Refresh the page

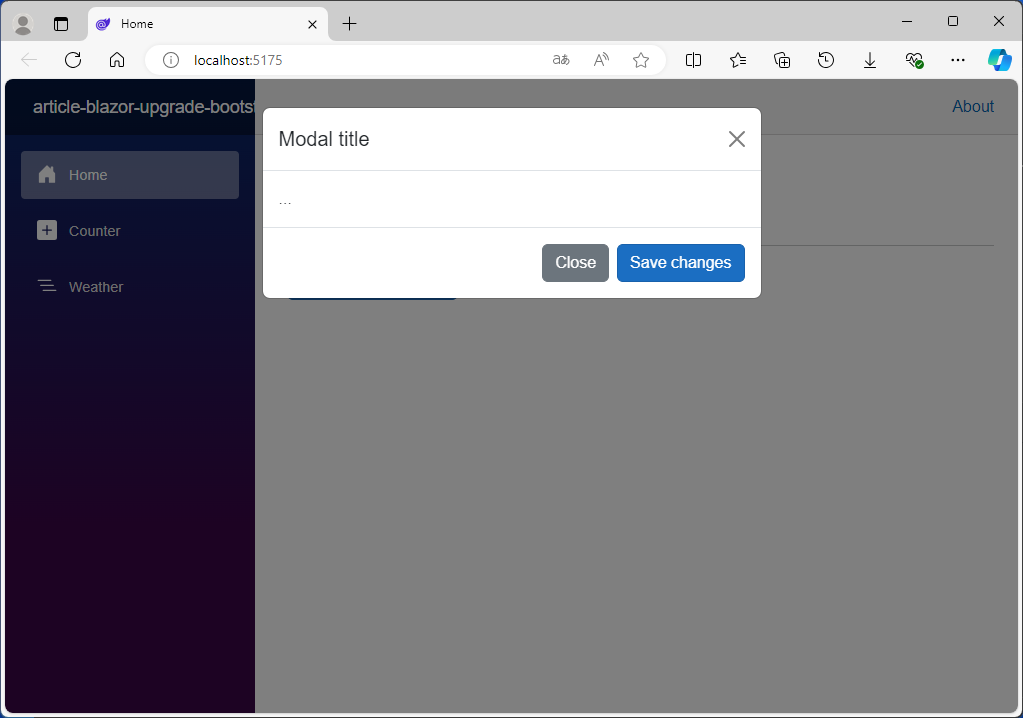73,60
